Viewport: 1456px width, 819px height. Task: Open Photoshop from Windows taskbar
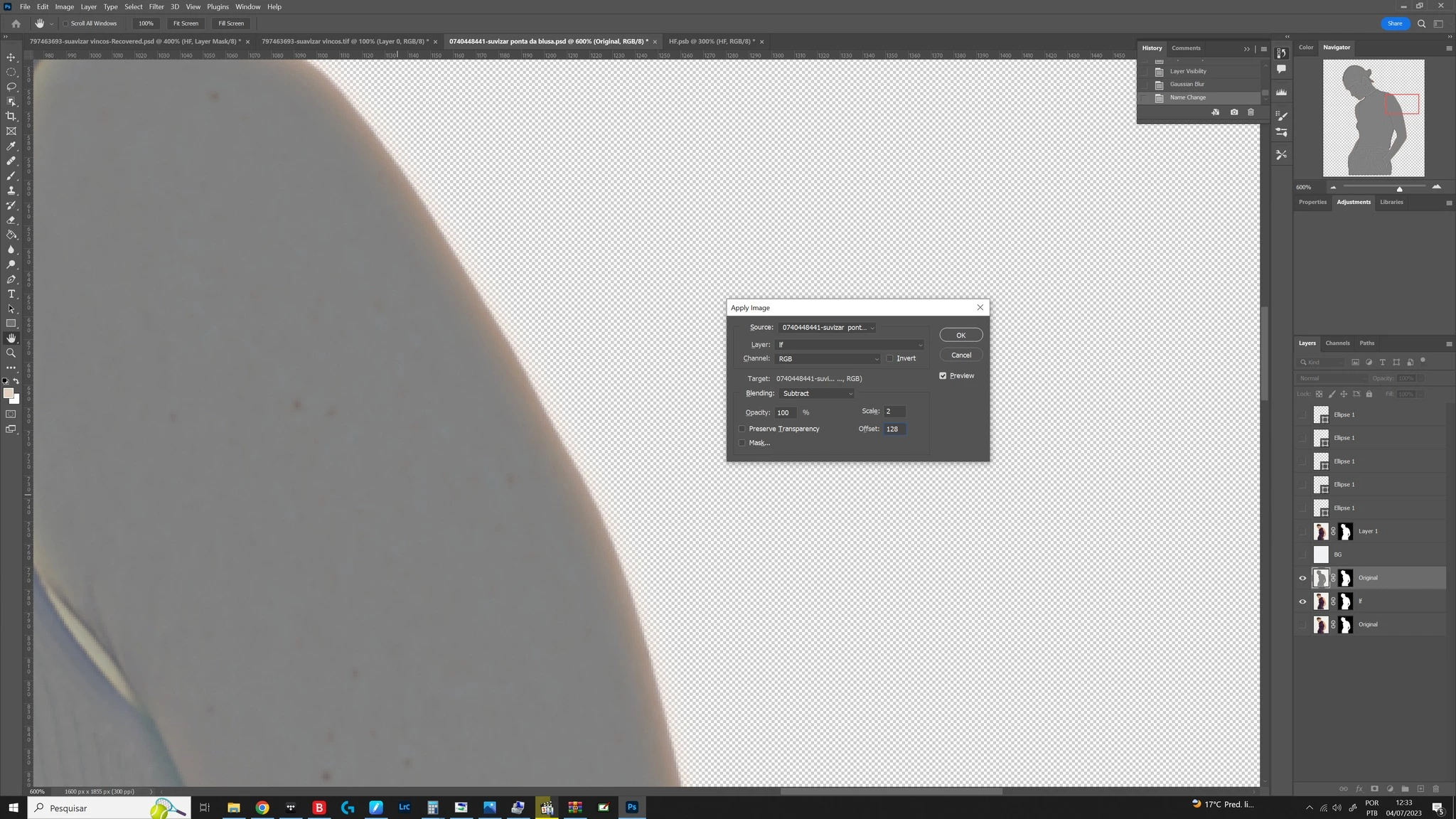pyautogui.click(x=631, y=807)
